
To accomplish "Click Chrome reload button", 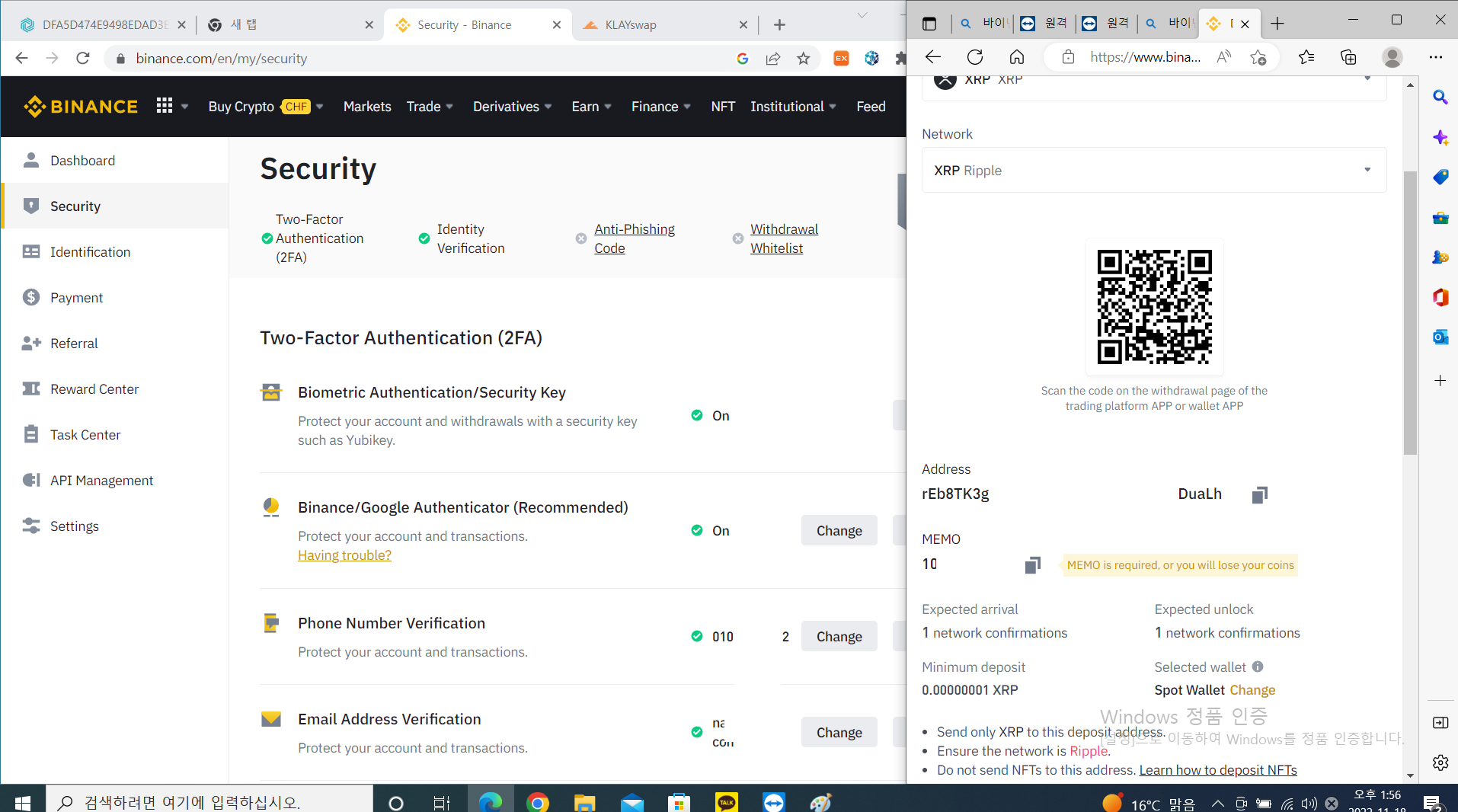I will (x=82, y=58).
